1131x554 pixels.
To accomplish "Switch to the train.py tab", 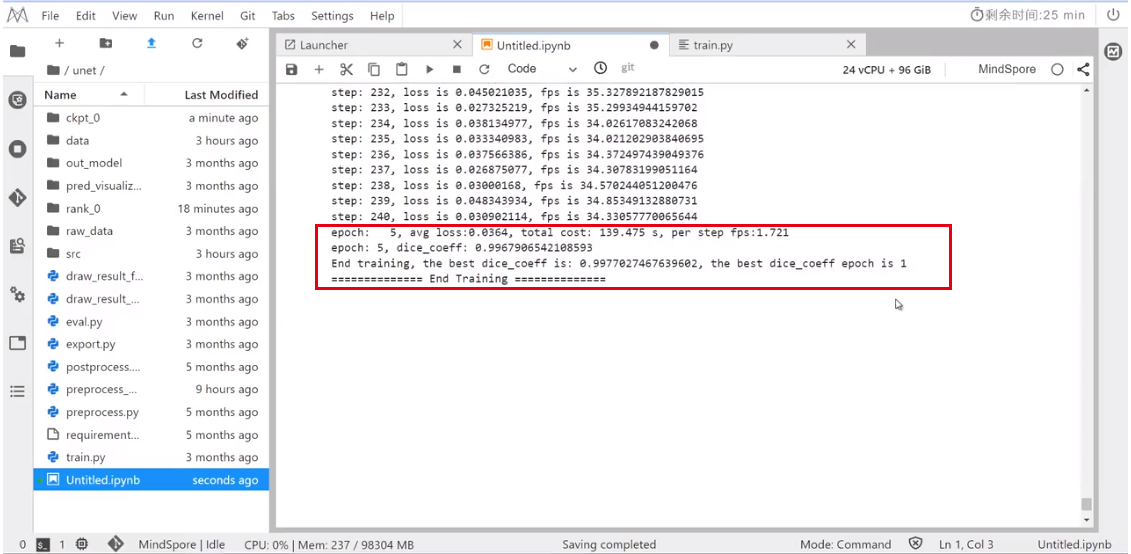I will [x=767, y=45].
